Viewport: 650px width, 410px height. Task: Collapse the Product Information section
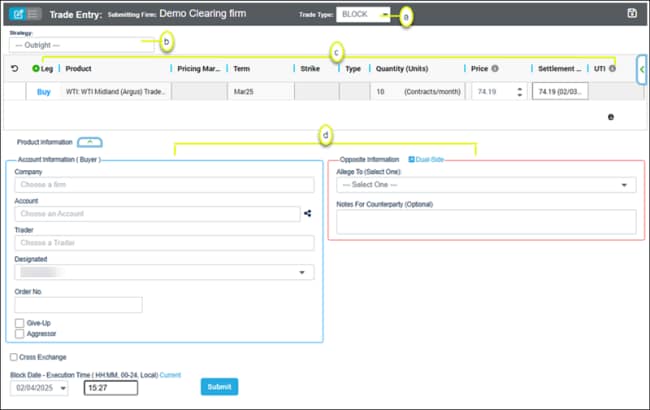[x=90, y=142]
